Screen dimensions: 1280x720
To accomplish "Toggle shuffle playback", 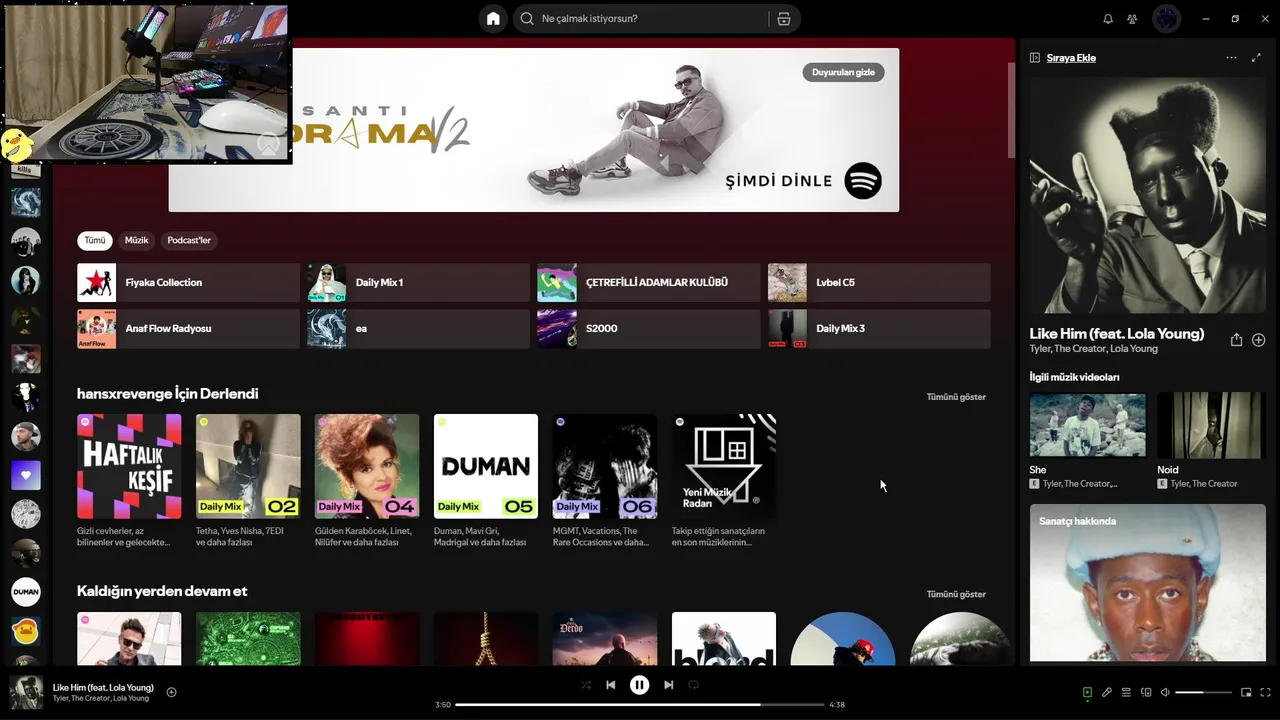I will [x=586, y=685].
